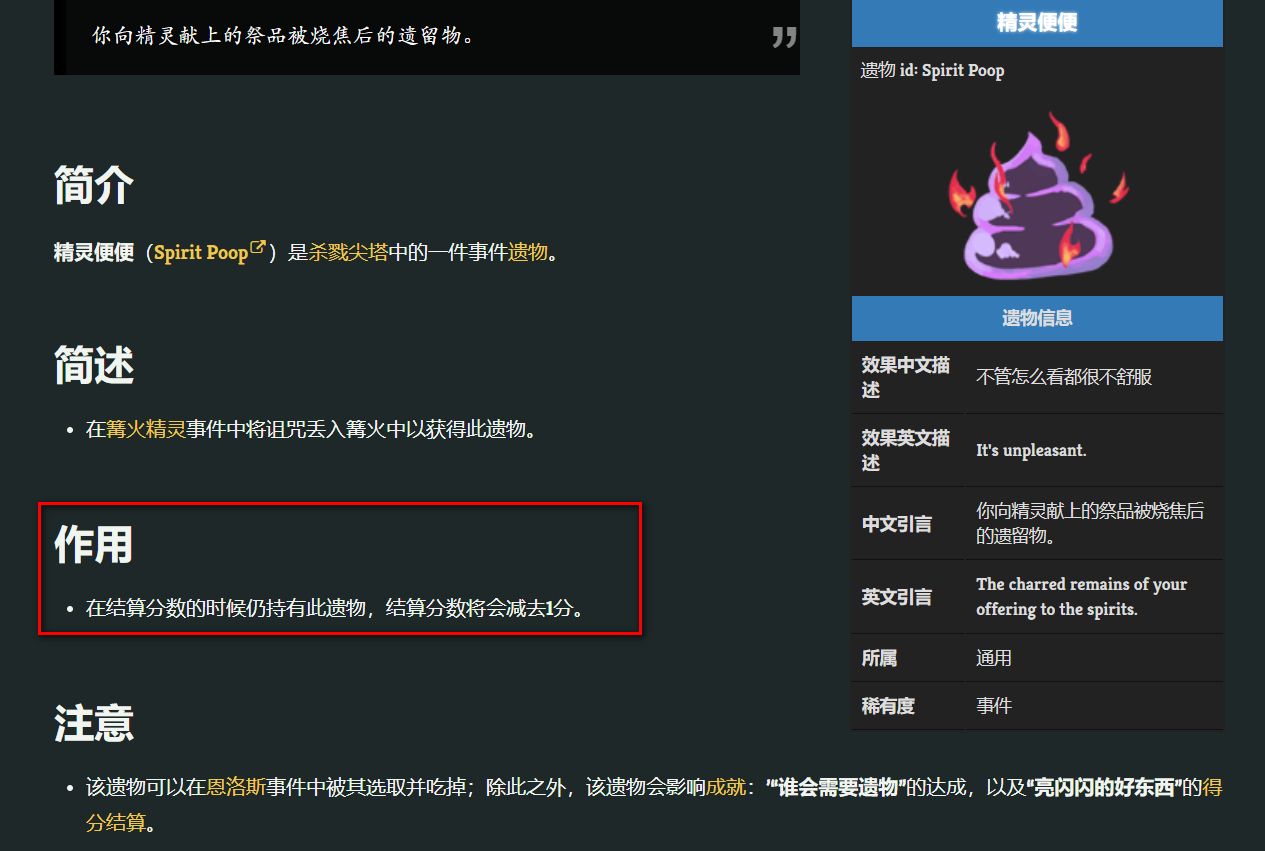Click the bold text "亮闪闪的好东西"
The image size is (1265, 851).
1104,787
